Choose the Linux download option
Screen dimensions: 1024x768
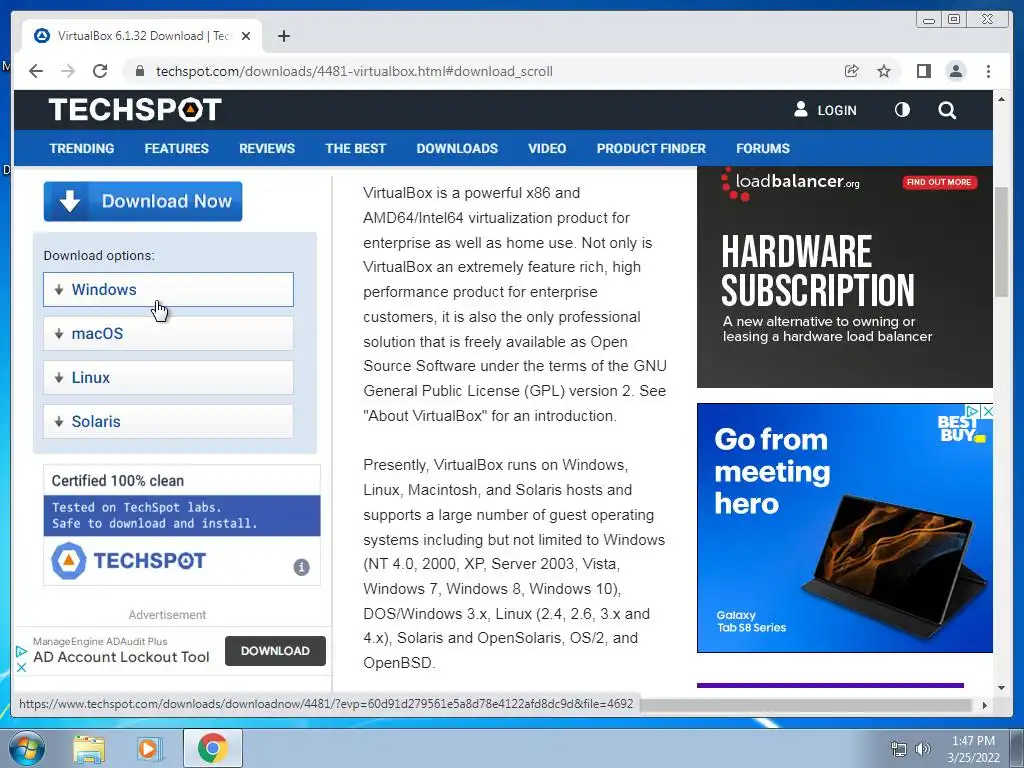click(x=168, y=377)
